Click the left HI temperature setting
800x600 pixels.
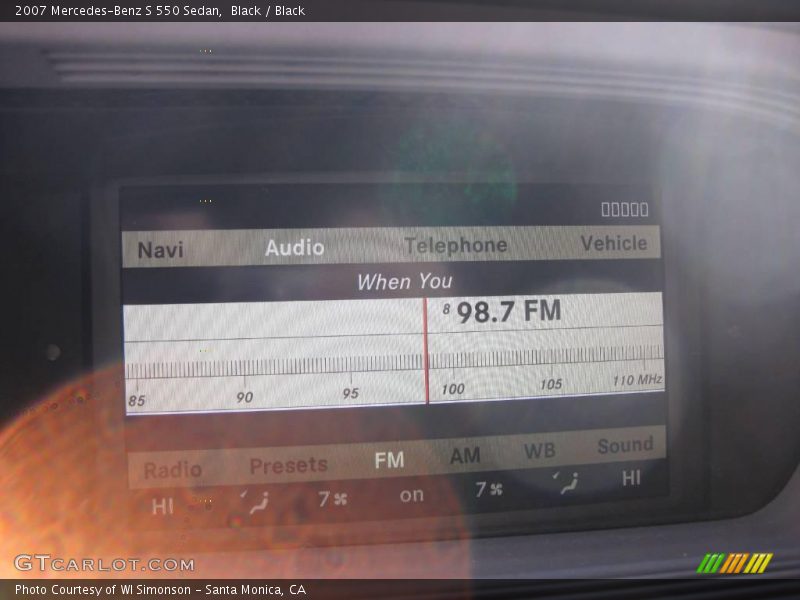(x=163, y=507)
